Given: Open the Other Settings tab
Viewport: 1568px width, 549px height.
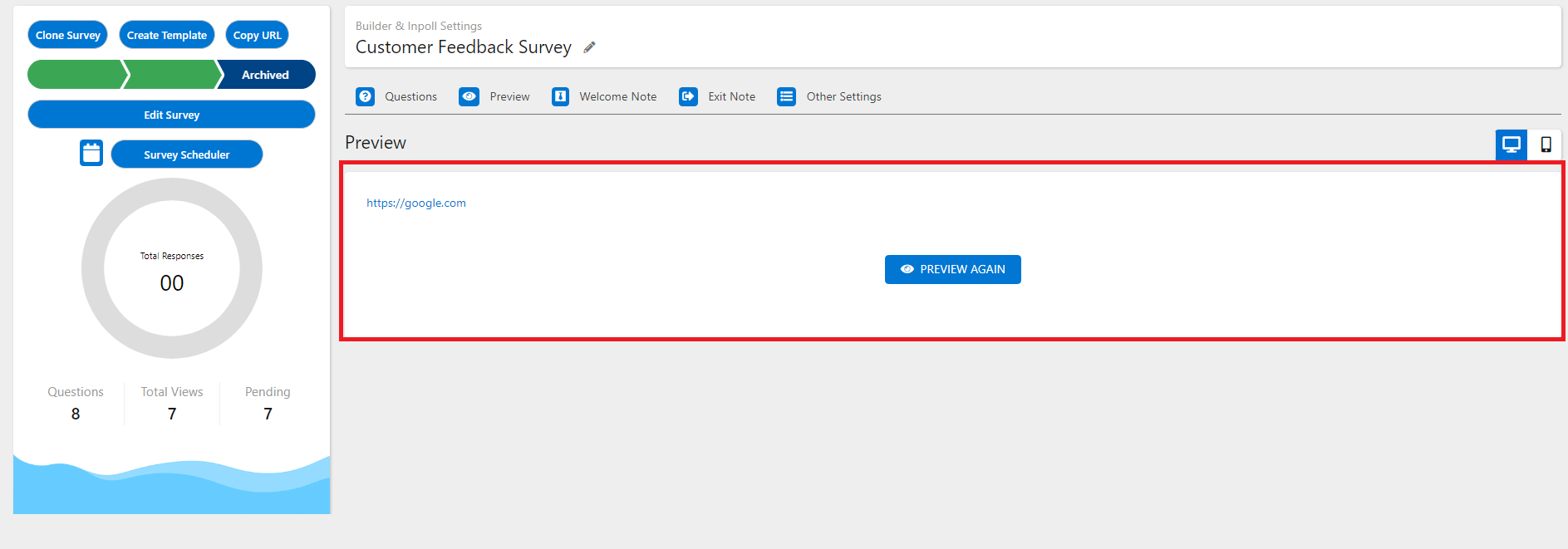Looking at the screenshot, I should pyautogui.click(x=829, y=96).
